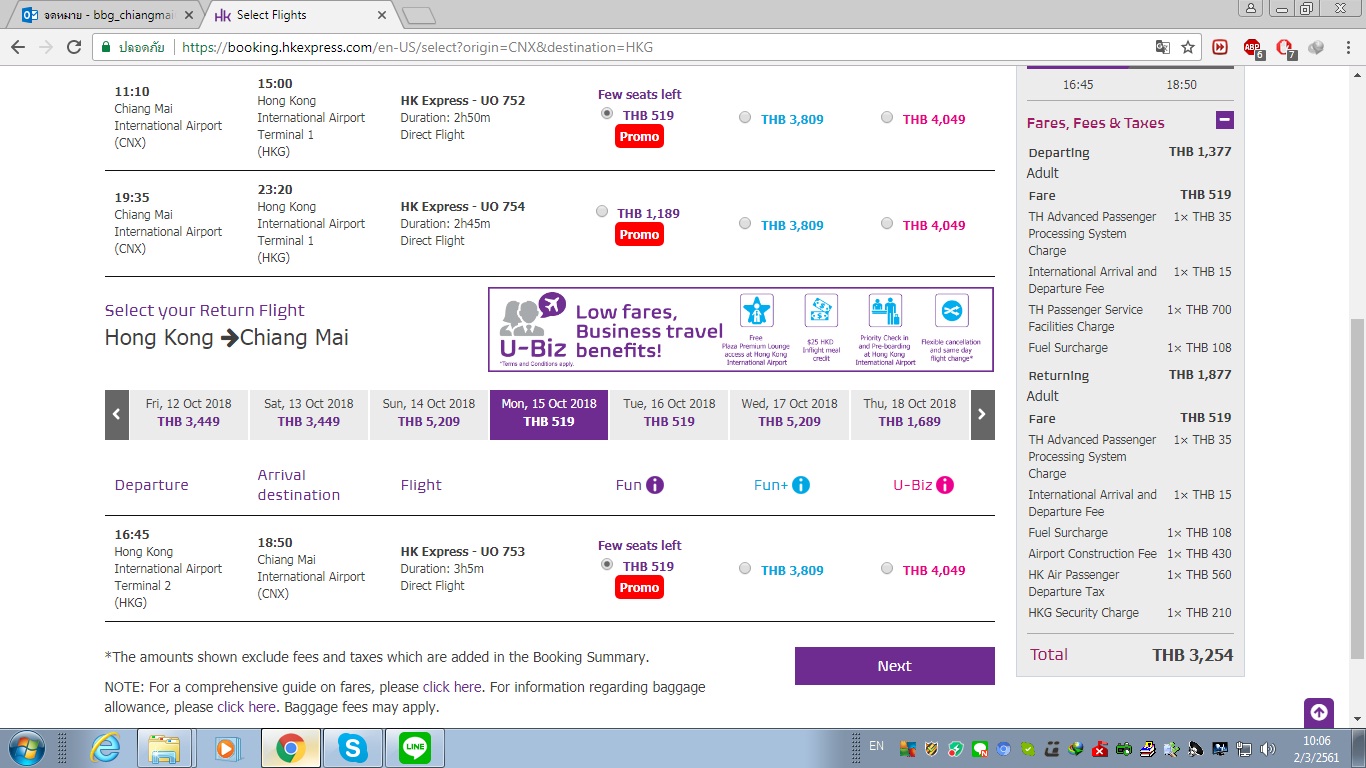Click flight label HK Express - UO 753
1366x768 pixels.
point(463,551)
